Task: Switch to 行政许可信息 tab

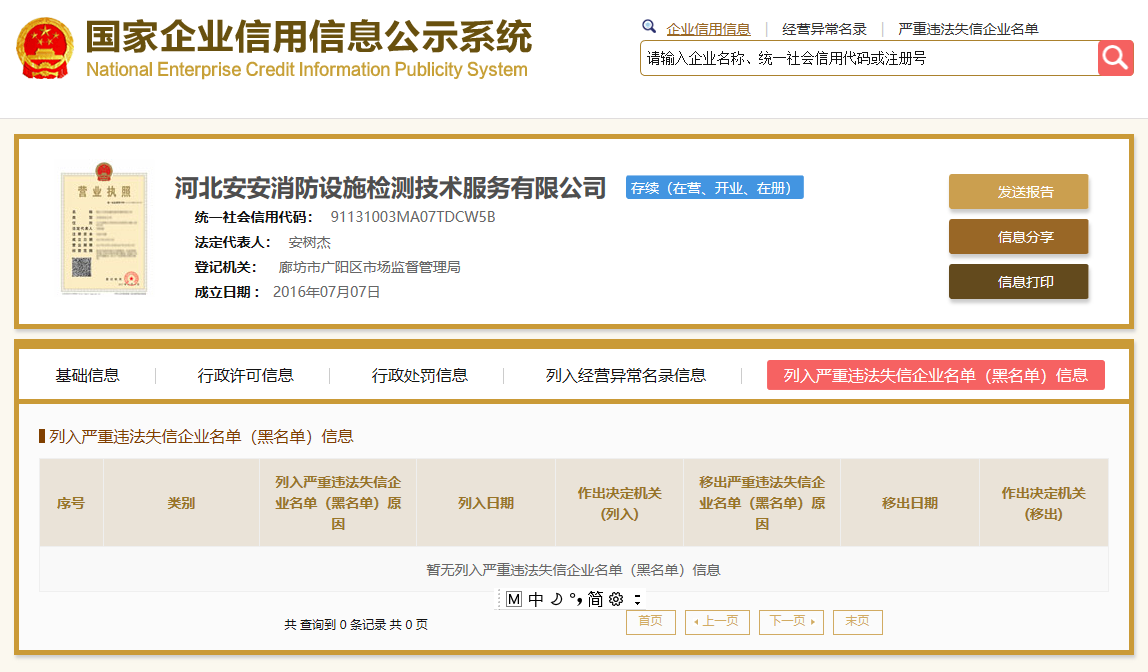Action: 245,376
